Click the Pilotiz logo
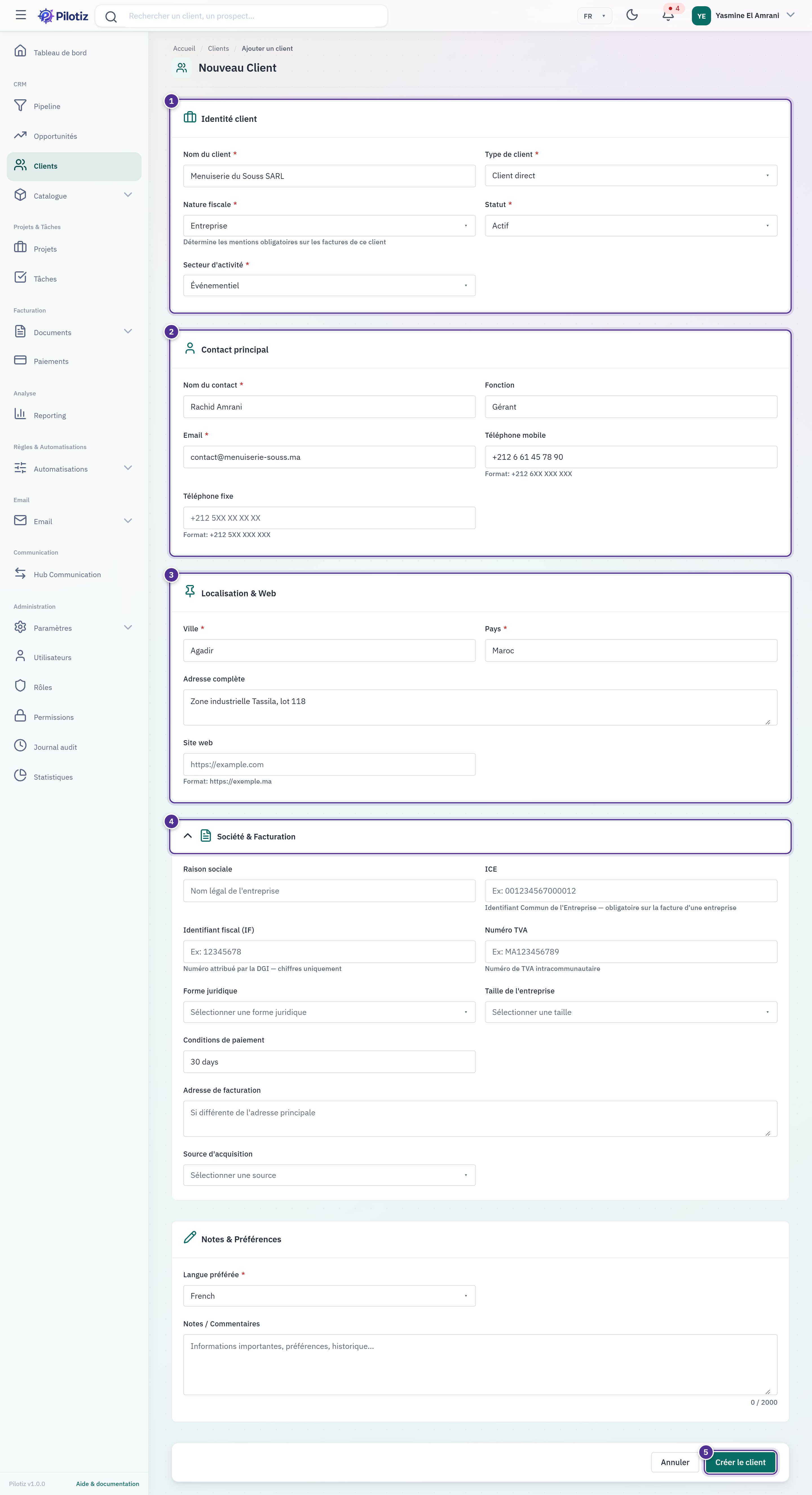Screen dimensions: 812x1495 pyautogui.click(x=63, y=16)
